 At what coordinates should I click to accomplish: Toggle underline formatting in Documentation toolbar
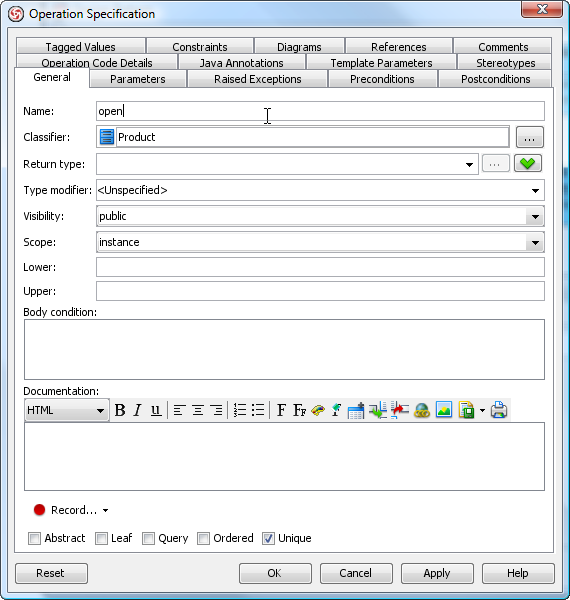pos(156,410)
